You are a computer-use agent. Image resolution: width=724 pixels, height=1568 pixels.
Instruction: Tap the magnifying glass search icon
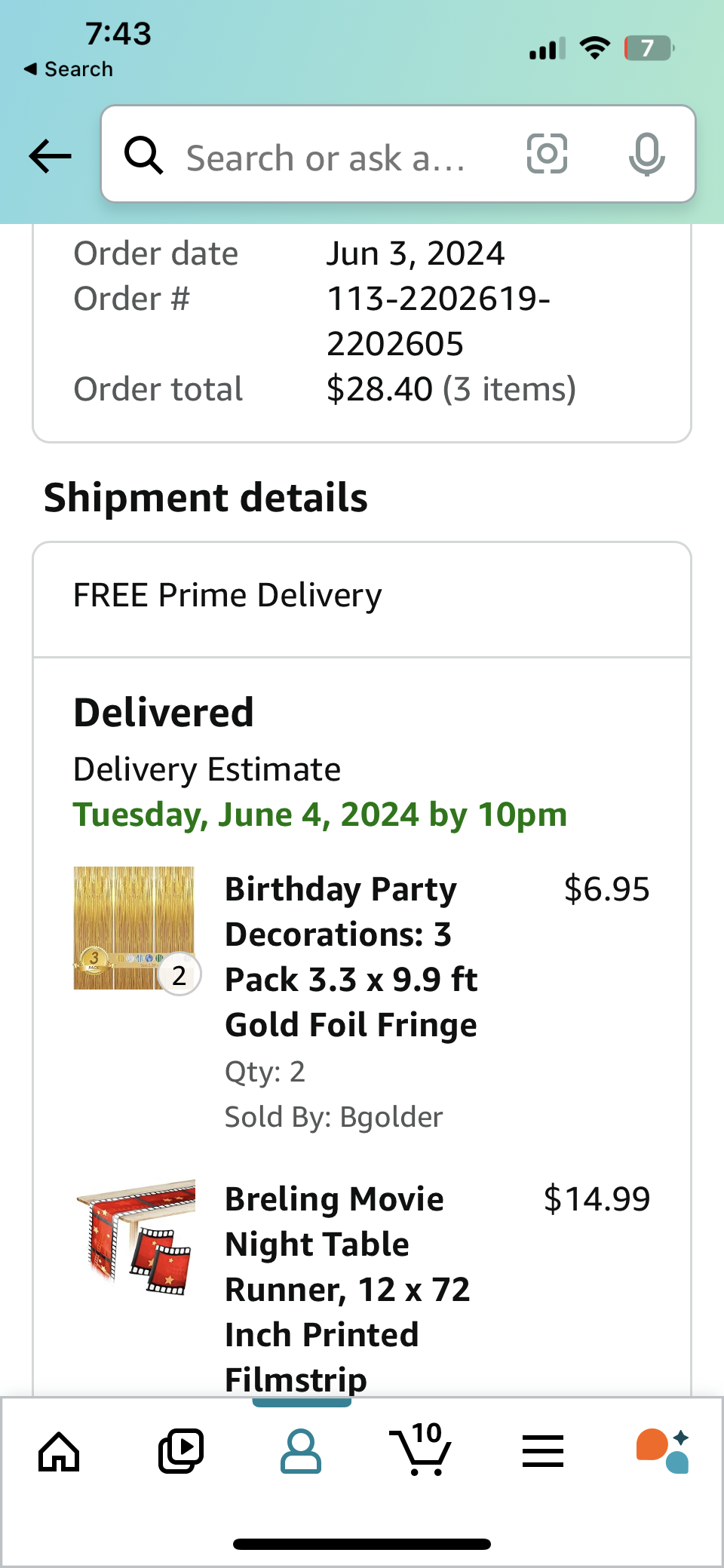point(143,155)
